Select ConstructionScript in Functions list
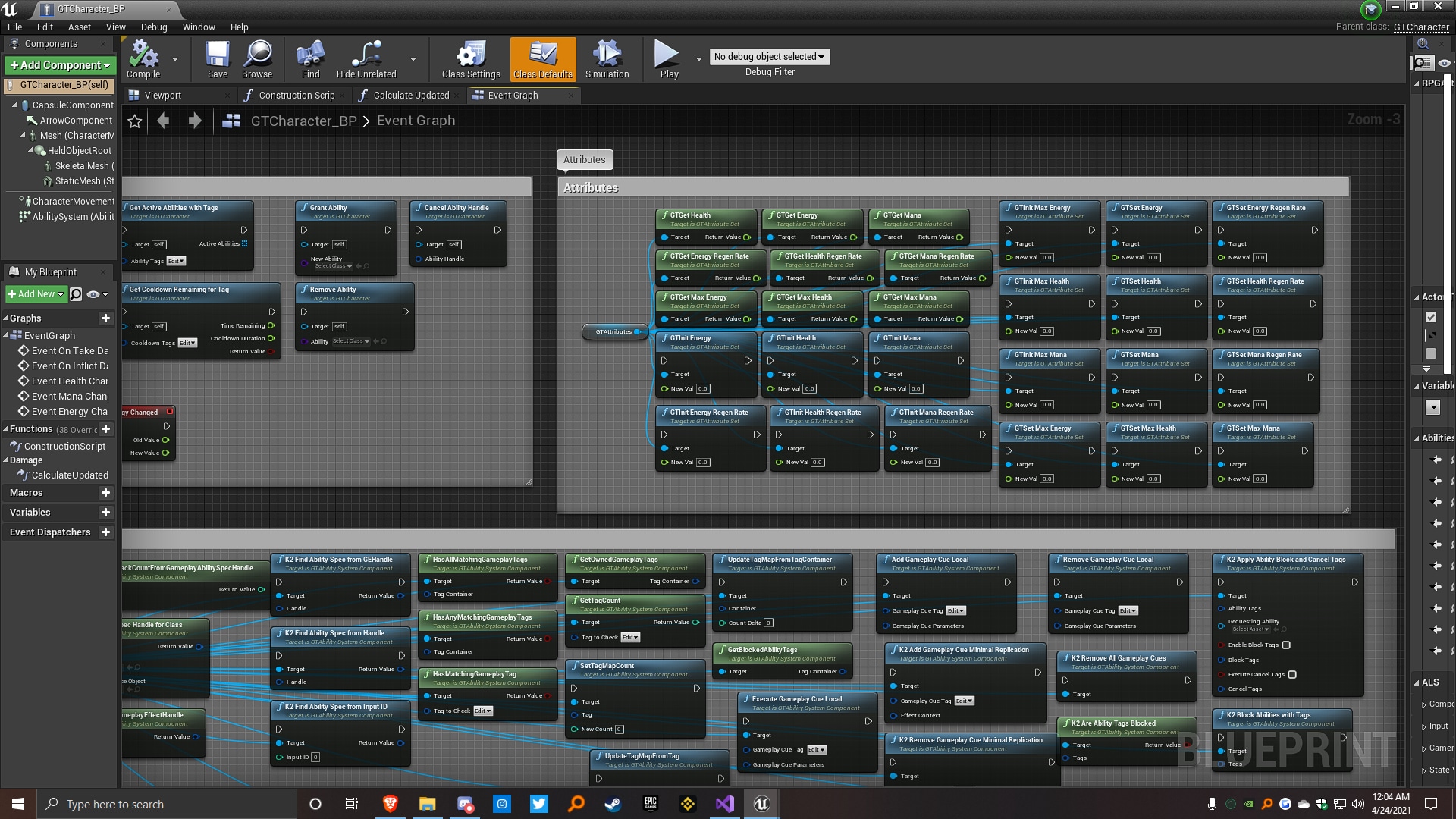The height and width of the screenshot is (819, 1456). pyautogui.click(x=64, y=447)
